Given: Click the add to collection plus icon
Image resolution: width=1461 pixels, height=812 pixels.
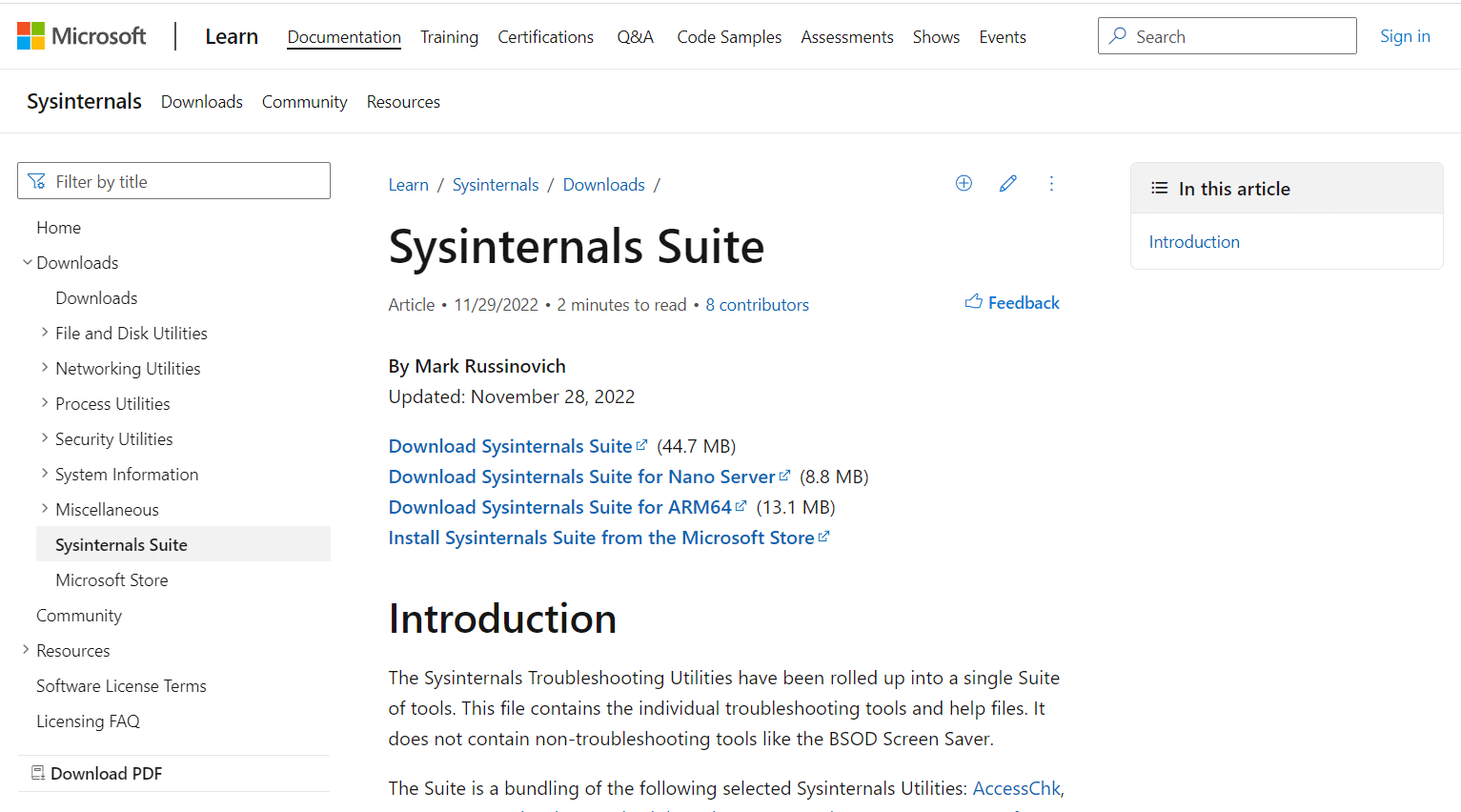Looking at the screenshot, I should (964, 183).
